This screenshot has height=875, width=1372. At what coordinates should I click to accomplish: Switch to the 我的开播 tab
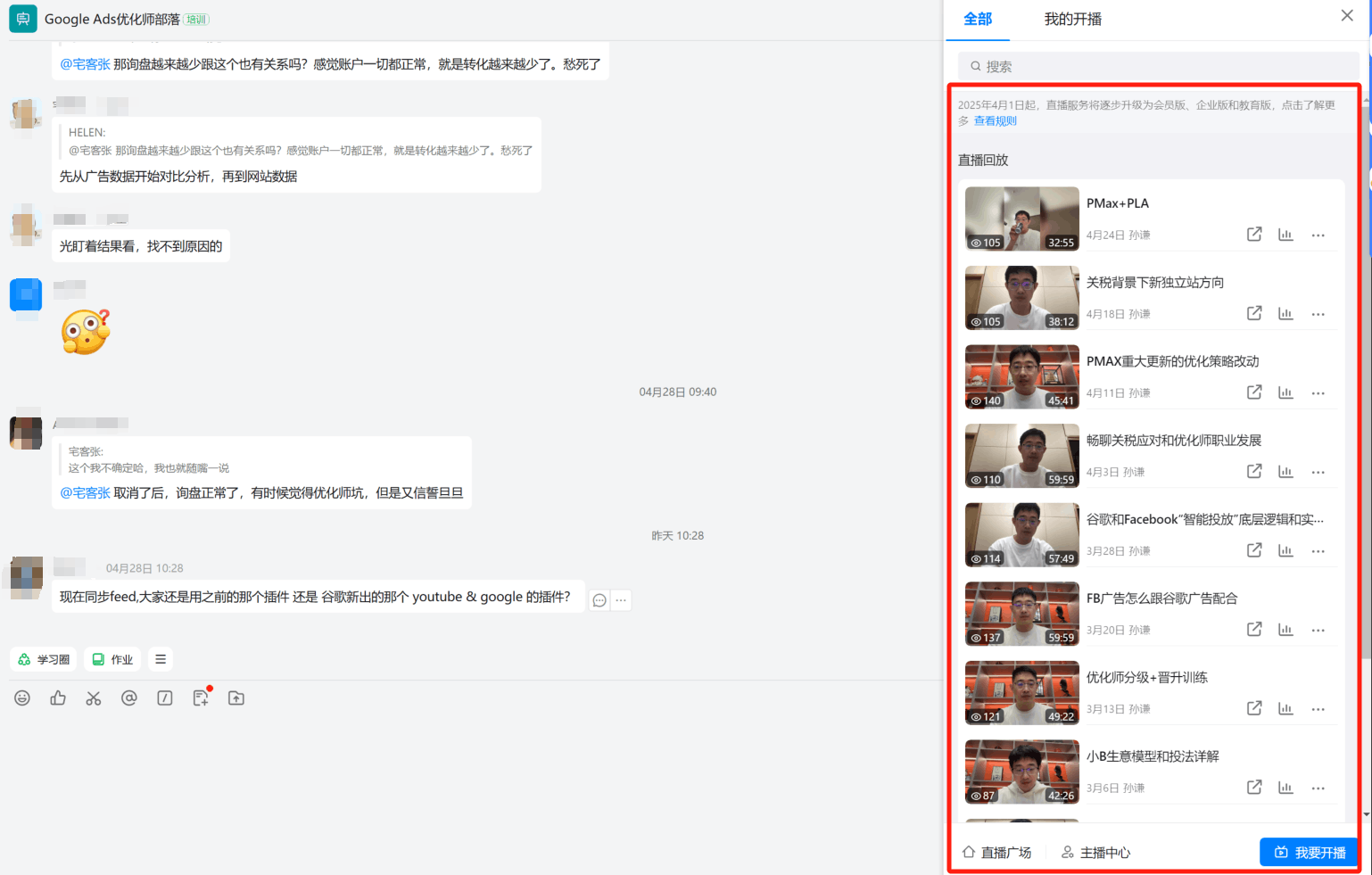pos(1071,20)
